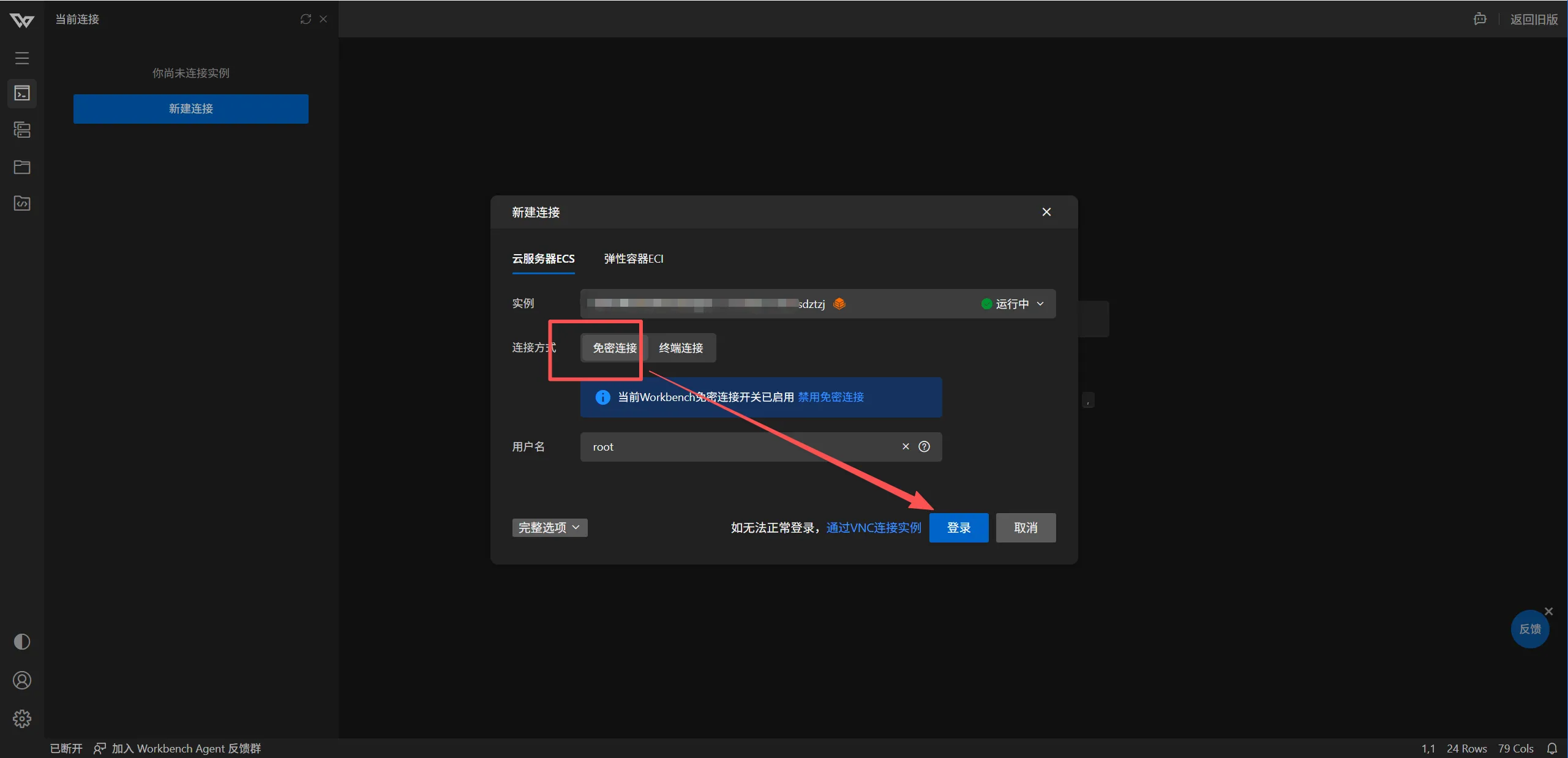Click the Disconnected status in status bar
Screen dimensions: 1568x758
(x=66, y=748)
